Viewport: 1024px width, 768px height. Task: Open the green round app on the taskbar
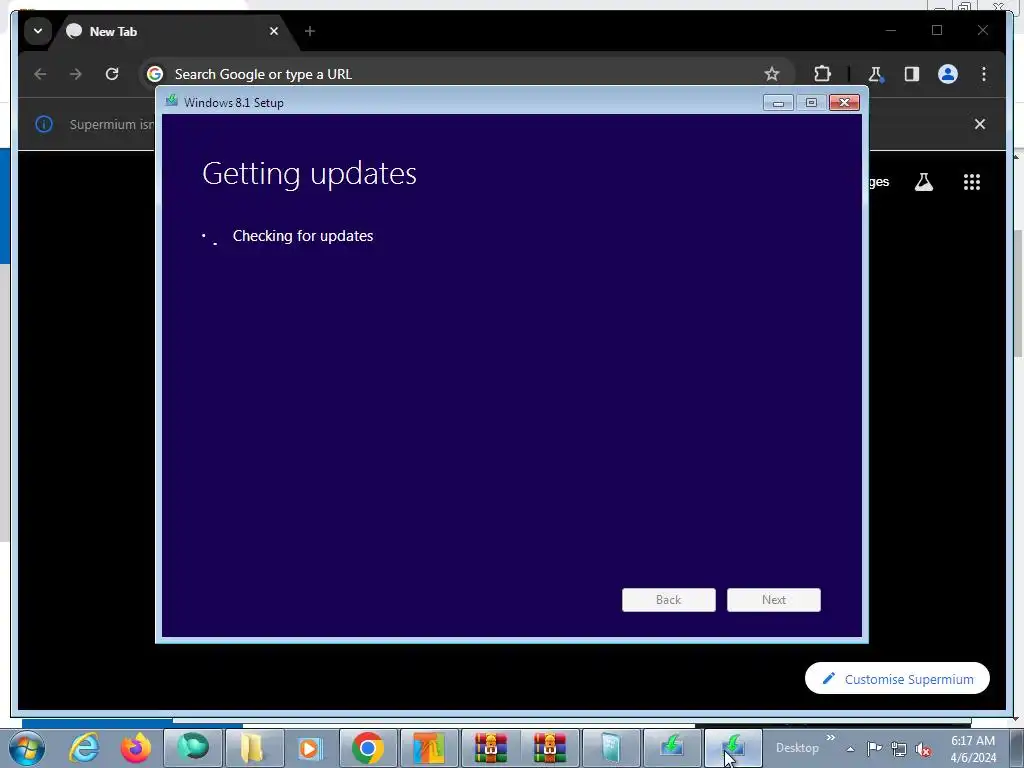click(193, 748)
